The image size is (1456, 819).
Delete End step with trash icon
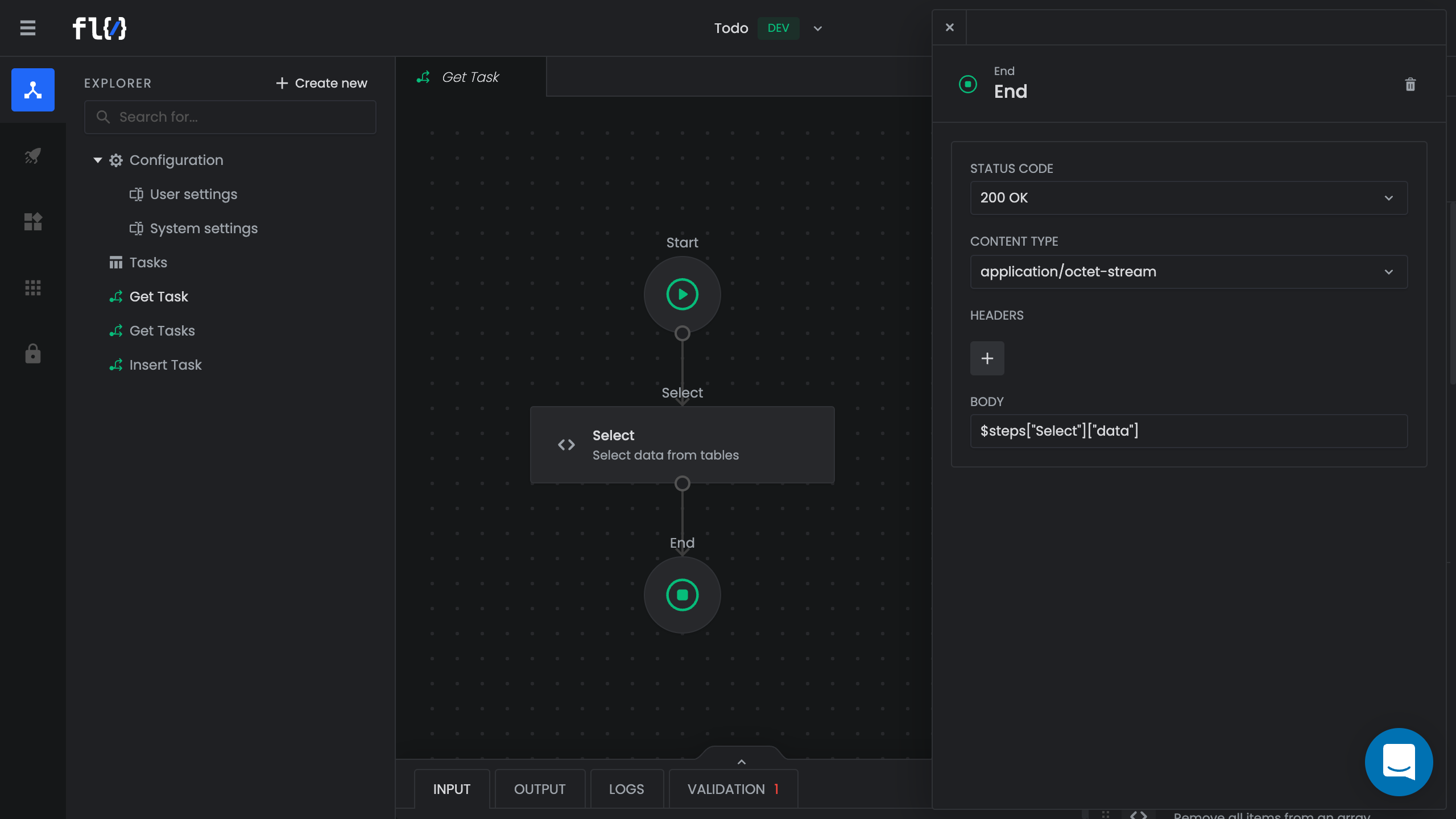click(1410, 85)
